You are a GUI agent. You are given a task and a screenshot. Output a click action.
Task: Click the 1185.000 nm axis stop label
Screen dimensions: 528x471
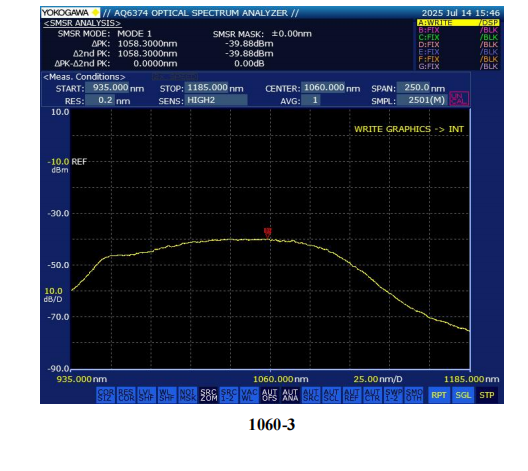pos(471,379)
